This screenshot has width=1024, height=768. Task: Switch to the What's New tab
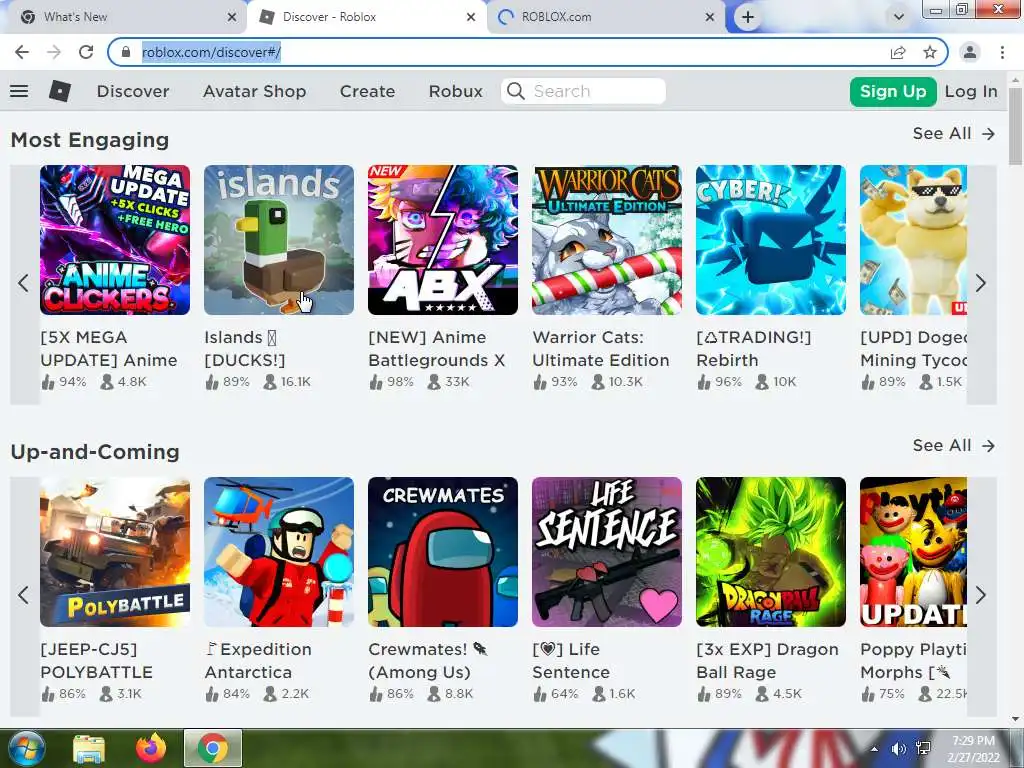pyautogui.click(x=124, y=17)
